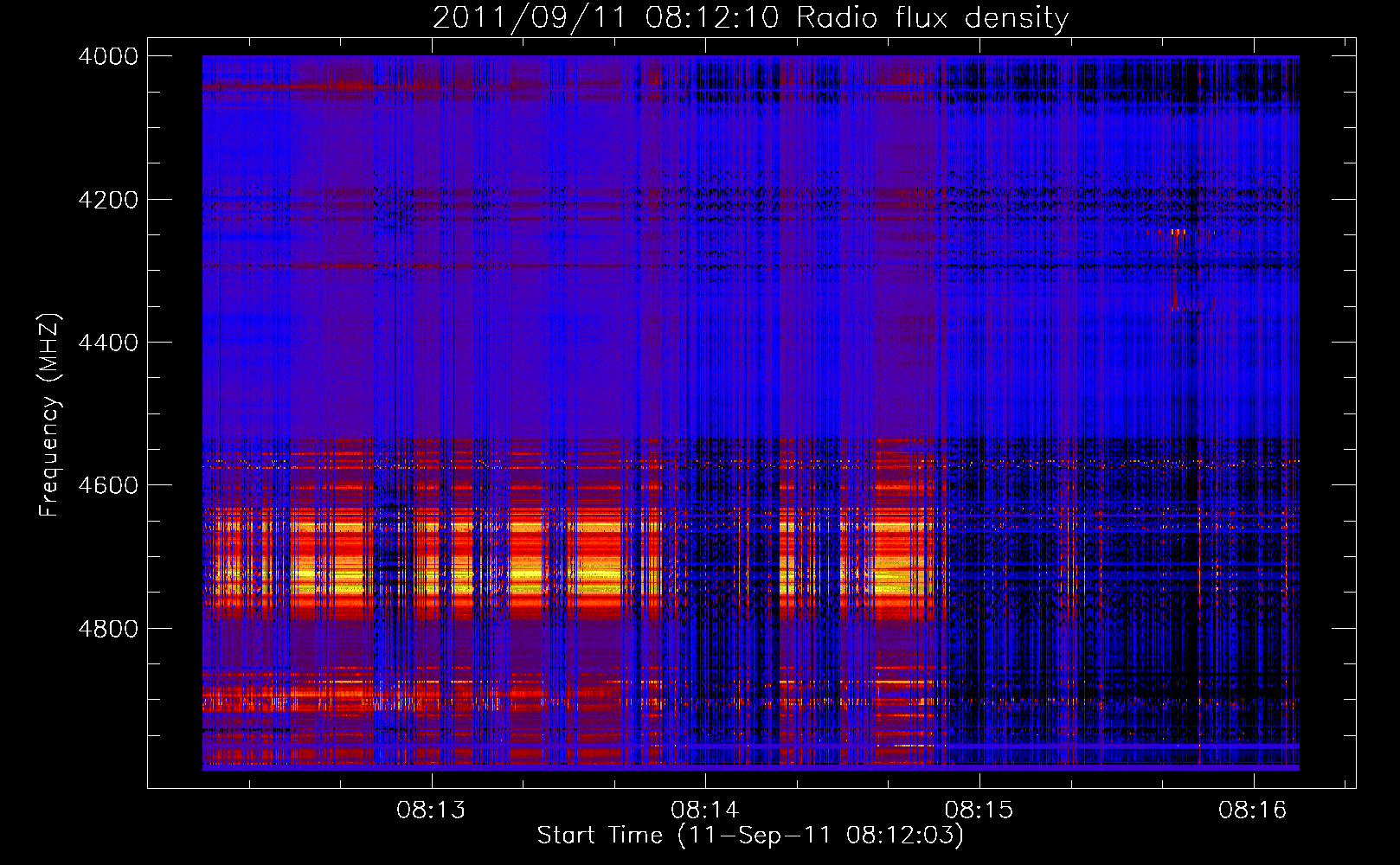Image resolution: width=1400 pixels, height=865 pixels.
Task: Click the 4600 frequency axis label
Action: point(108,485)
